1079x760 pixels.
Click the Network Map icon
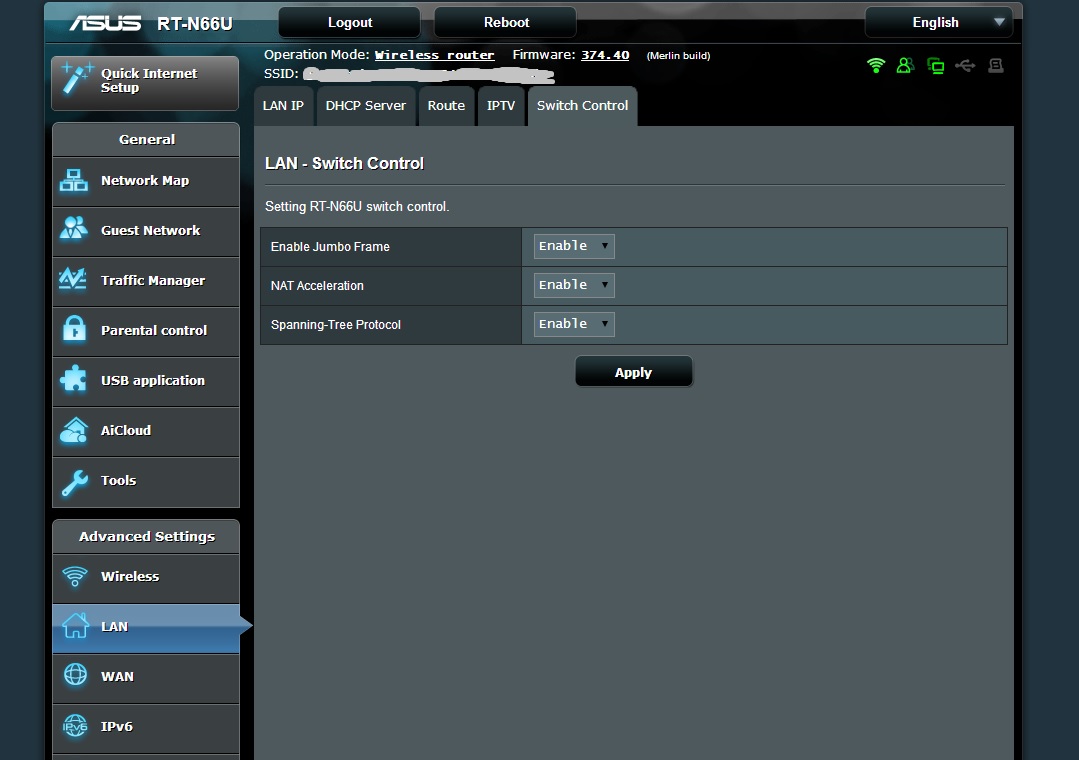[x=74, y=180]
